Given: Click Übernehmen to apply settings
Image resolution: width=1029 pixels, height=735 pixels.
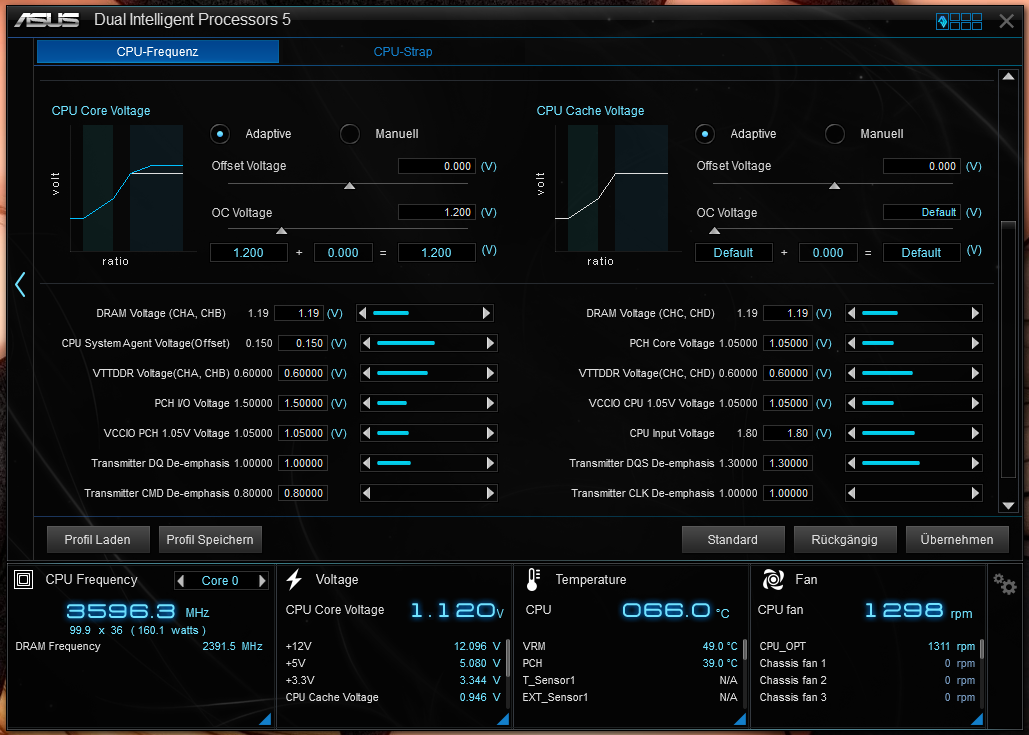Looking at the screenshot, I should (x=957, y=539).
